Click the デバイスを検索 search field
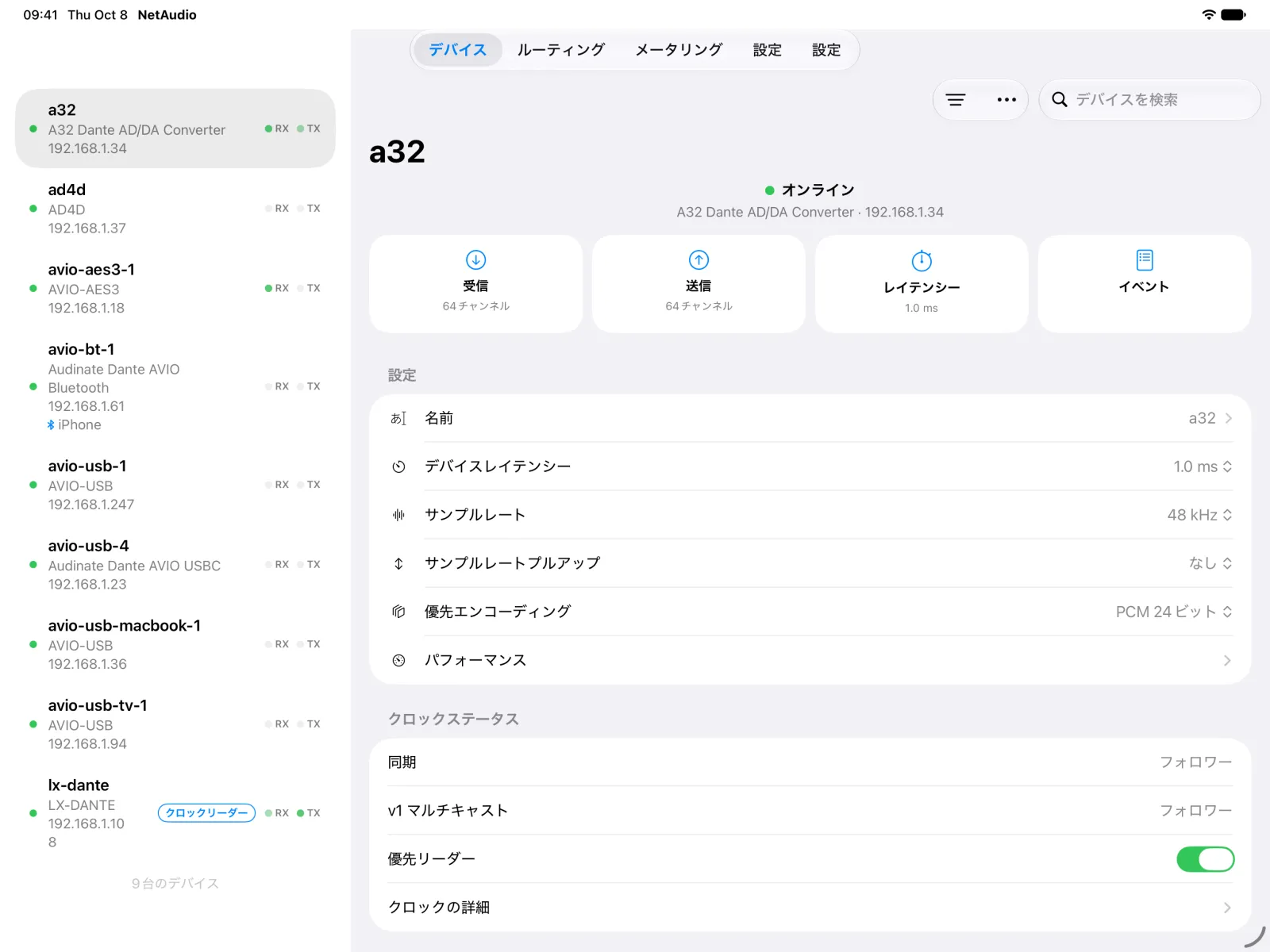Image resolution: width=1270 pixels, height=952 pixels. click(1150, 100)
